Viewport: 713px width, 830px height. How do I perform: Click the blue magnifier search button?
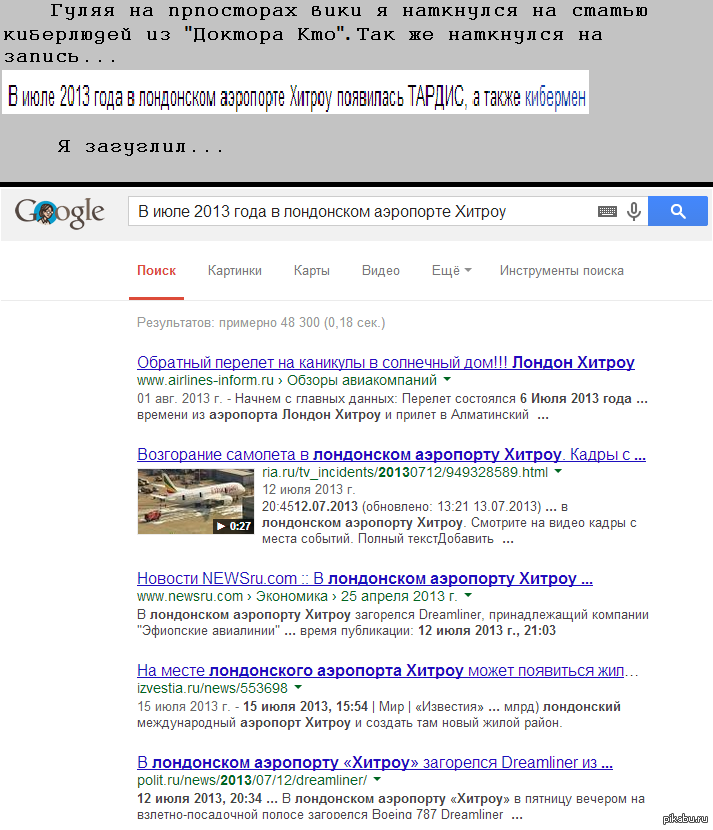coord(678,211)
